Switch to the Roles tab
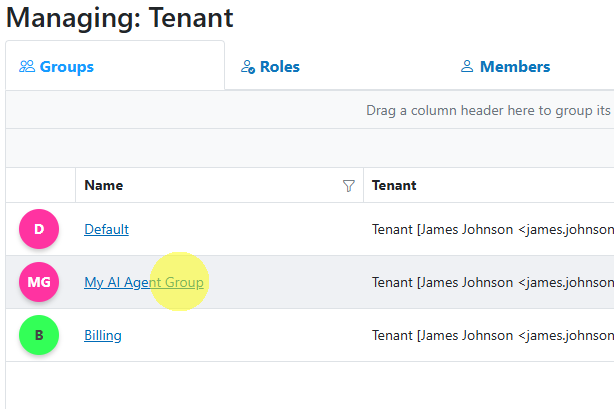The width and height of the screenshot is (614, 409). pos(270,67)
